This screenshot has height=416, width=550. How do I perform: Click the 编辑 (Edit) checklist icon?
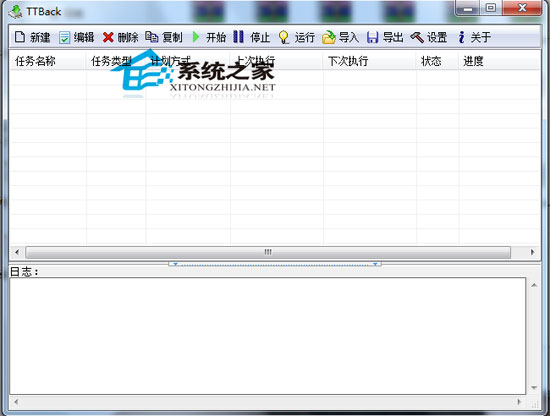point(64,37)
